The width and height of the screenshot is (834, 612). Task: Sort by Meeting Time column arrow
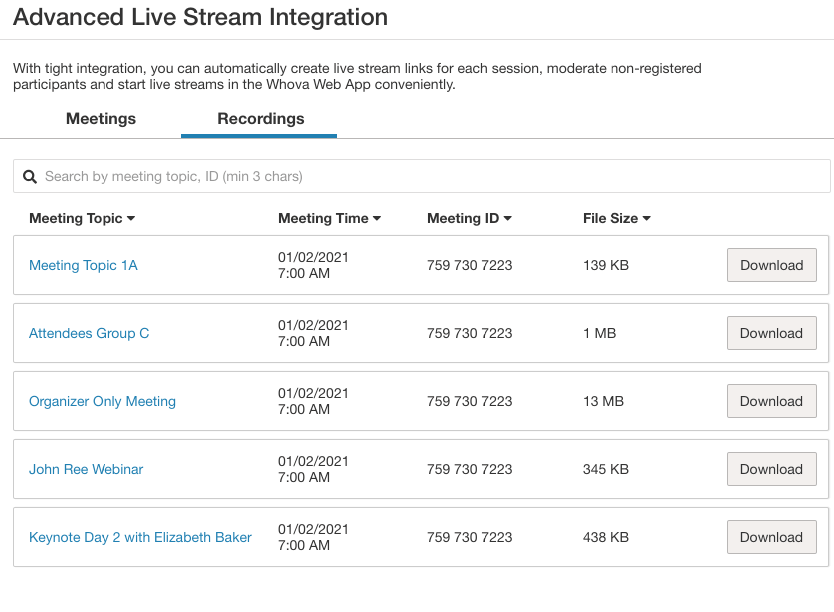point(377,219)
